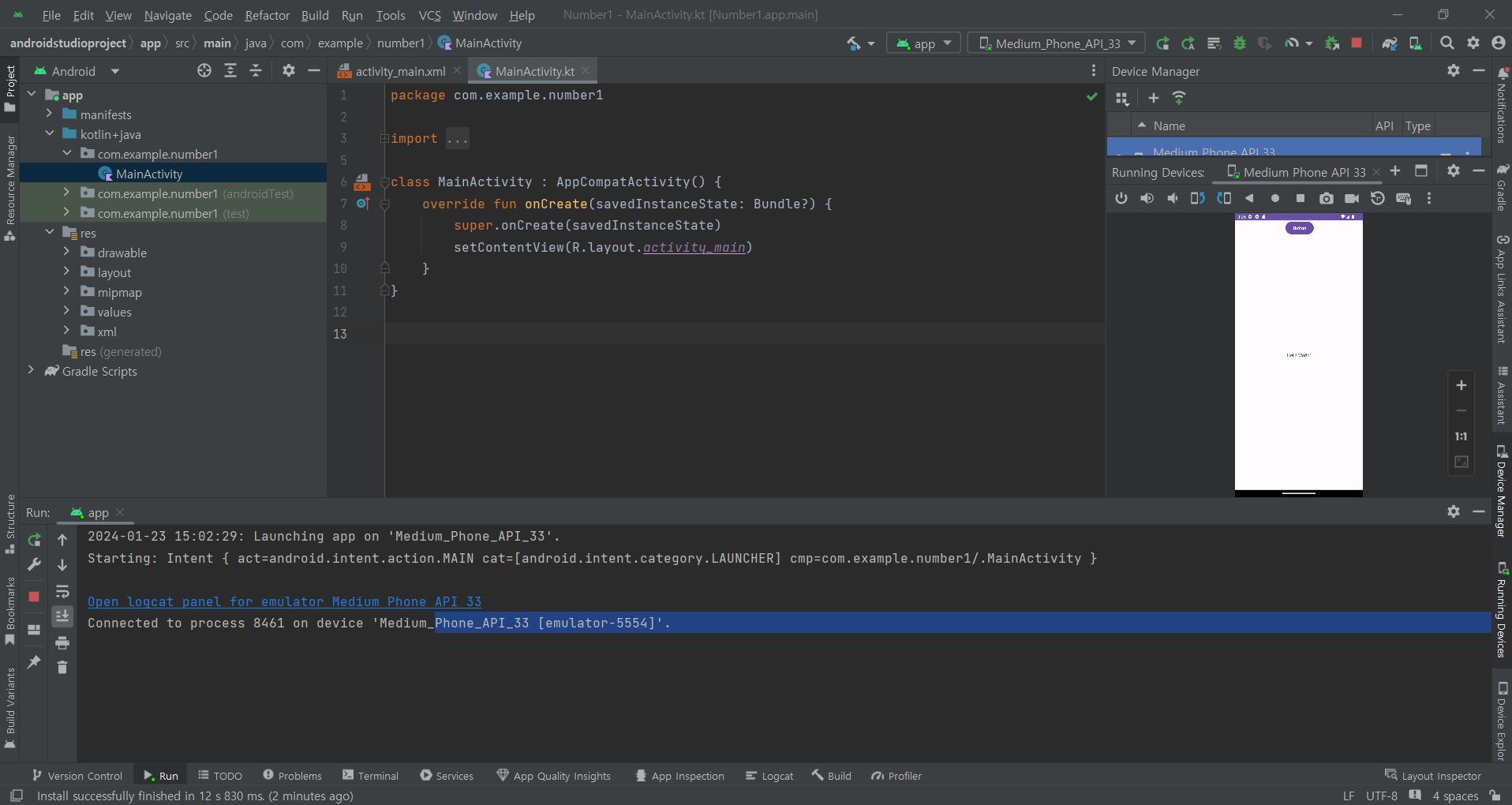Click the purple Button in emulator screen
The width and height of the screenshot is (1512, 805).
[x=1299, y=228]
